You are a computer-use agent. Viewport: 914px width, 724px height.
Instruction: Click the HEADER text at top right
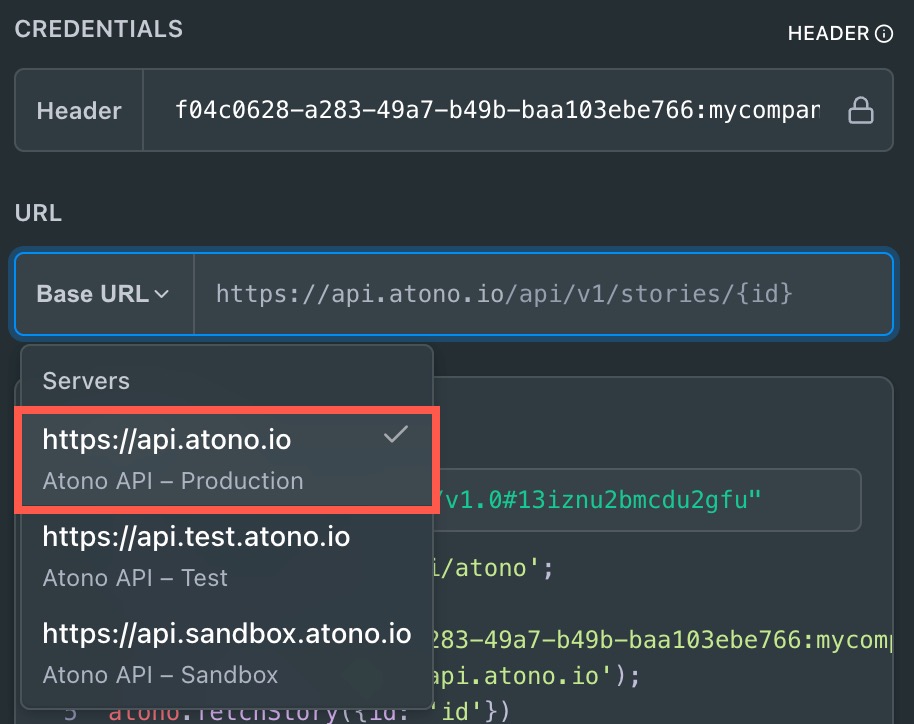pos(828,33)
